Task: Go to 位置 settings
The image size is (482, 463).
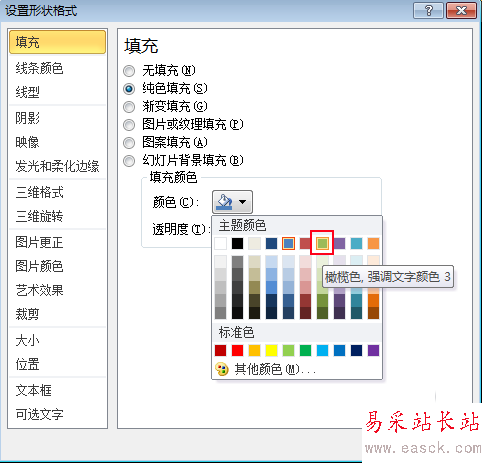Action: pos(57,364)
